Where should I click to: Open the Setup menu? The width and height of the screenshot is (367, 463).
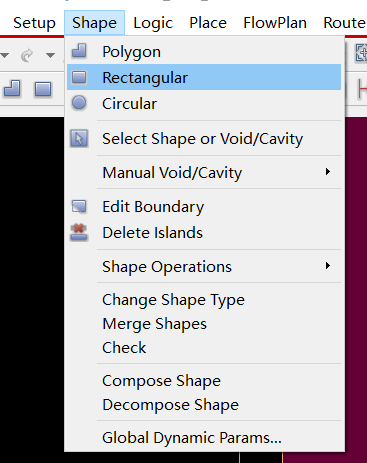[34, 23]
